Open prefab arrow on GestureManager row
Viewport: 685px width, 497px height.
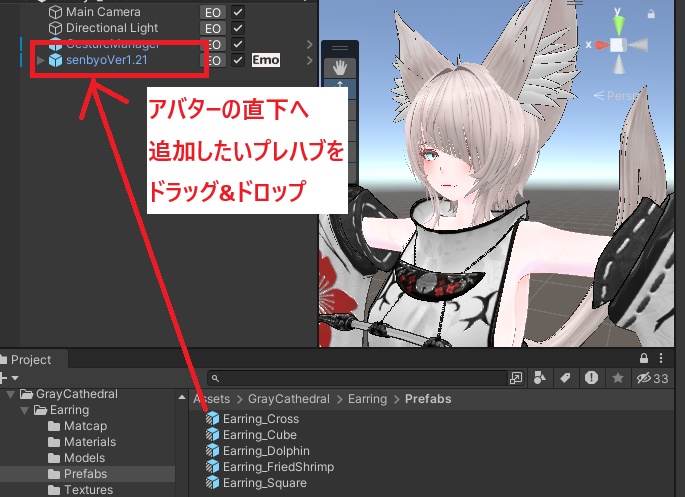(310, 45)
